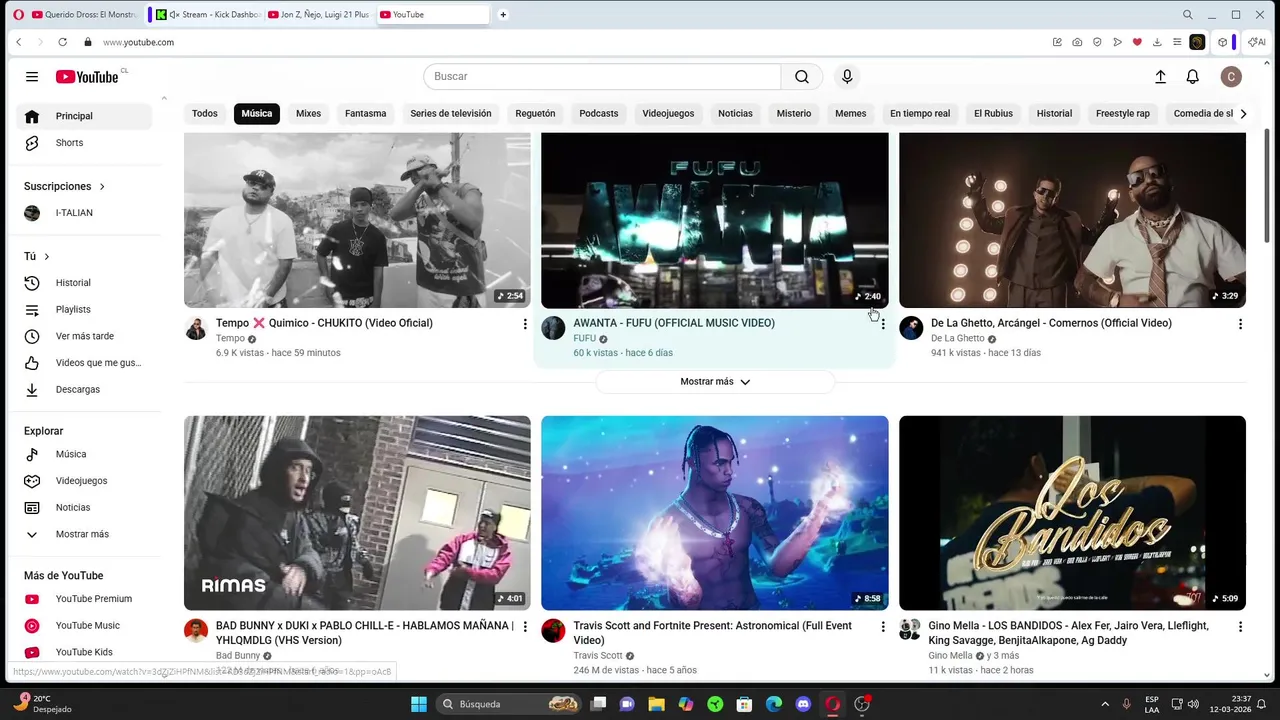
Task: Expand Suscripciones section
Action: coord(65,186)
